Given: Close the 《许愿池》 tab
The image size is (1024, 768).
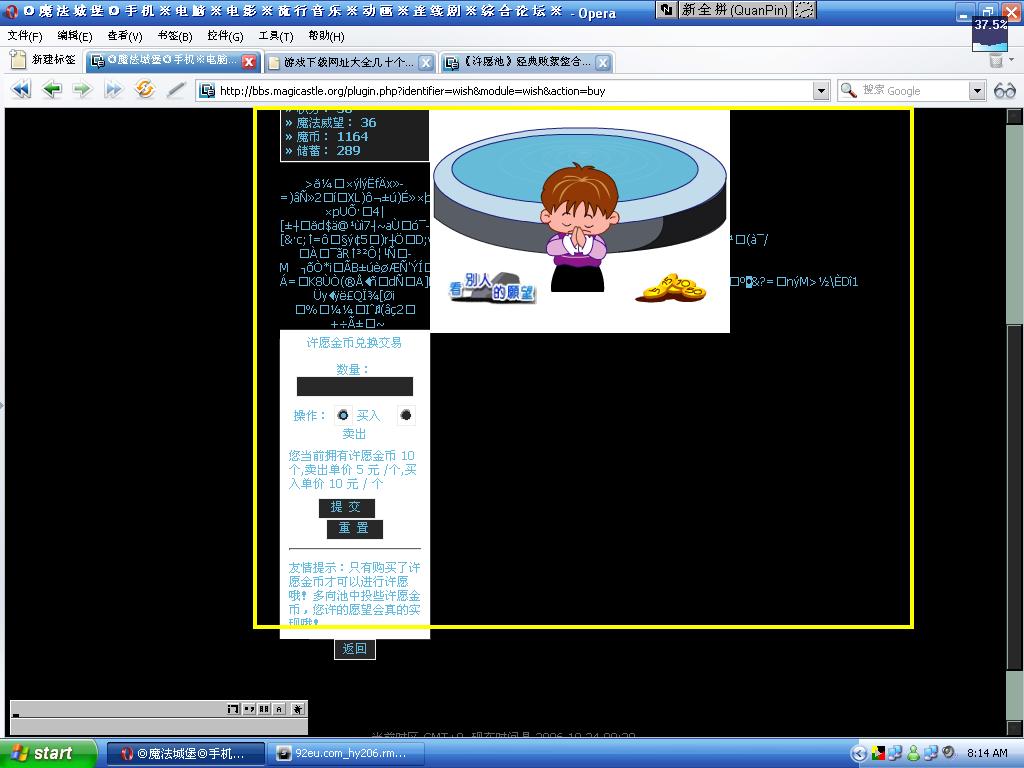Looking at the screenshot, I should pyautogui.click(x=603, y=62).
